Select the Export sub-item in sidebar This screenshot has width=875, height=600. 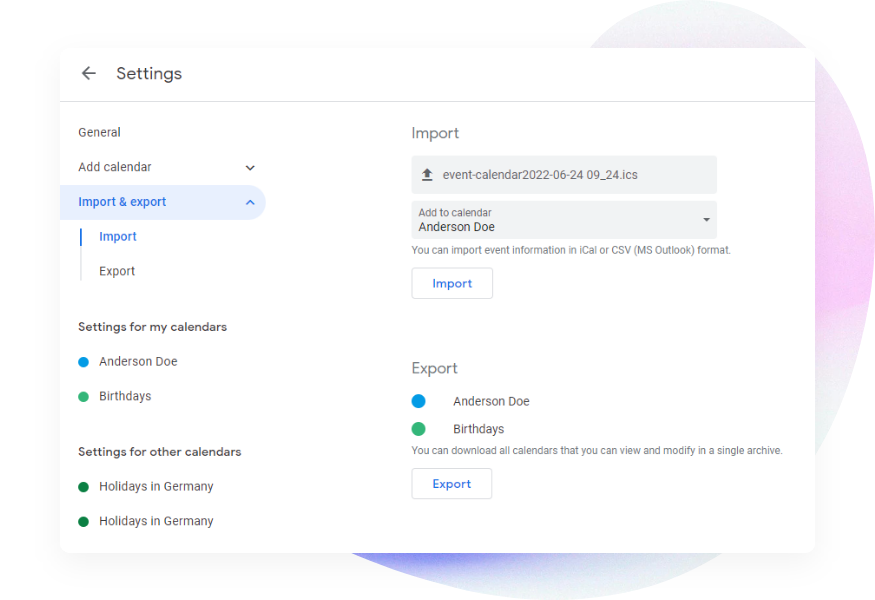tap(117, 271)
